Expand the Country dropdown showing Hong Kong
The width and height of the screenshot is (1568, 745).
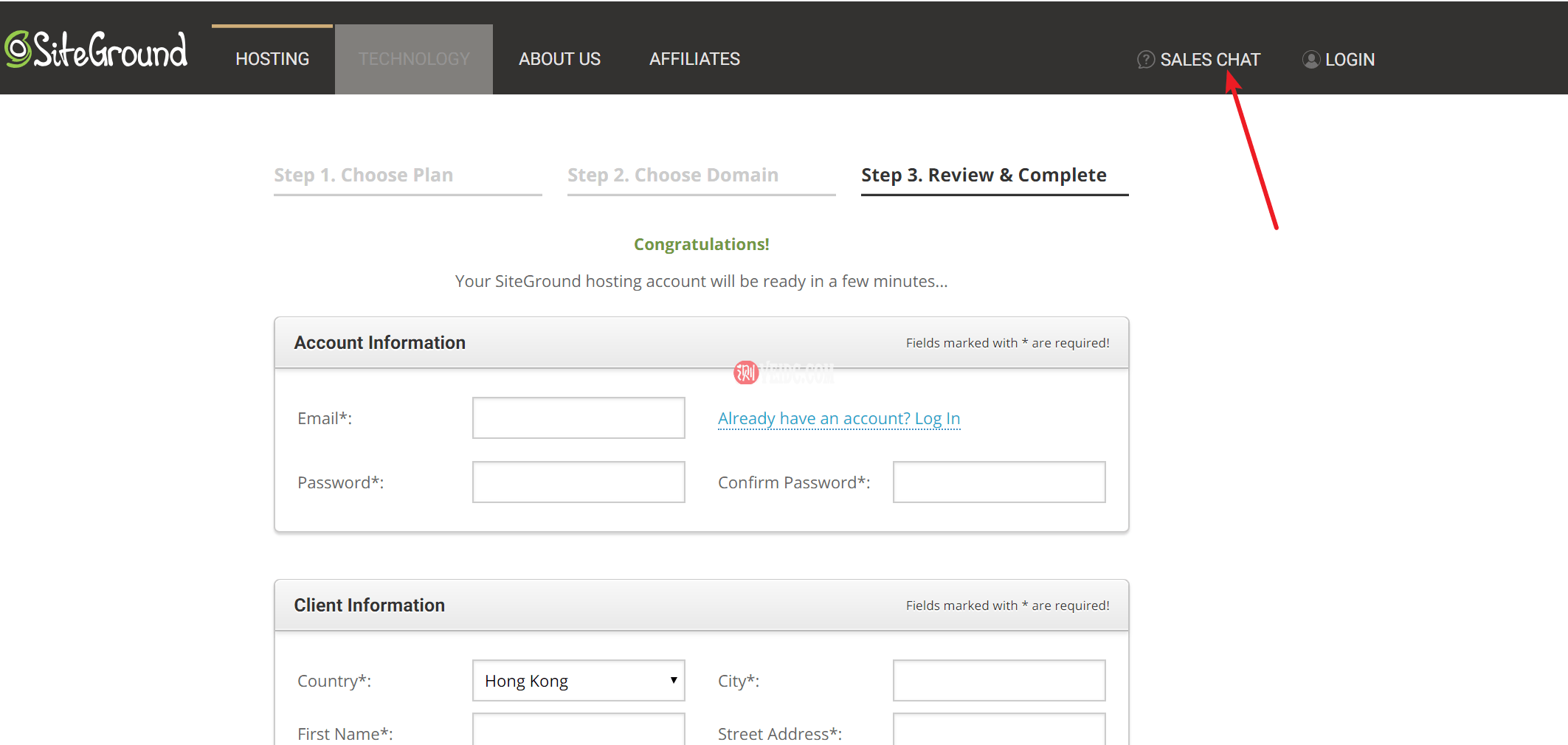point(578,681)
